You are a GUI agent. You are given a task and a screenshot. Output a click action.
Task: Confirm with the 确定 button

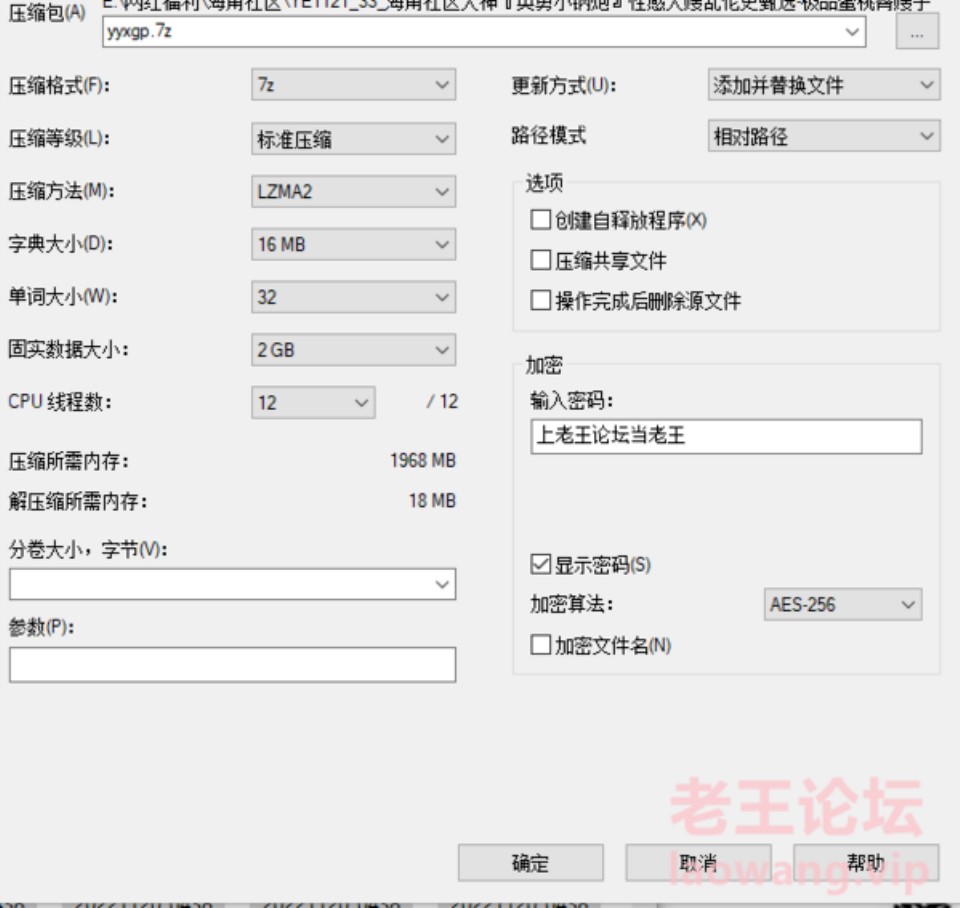click(x=530, y=863)
